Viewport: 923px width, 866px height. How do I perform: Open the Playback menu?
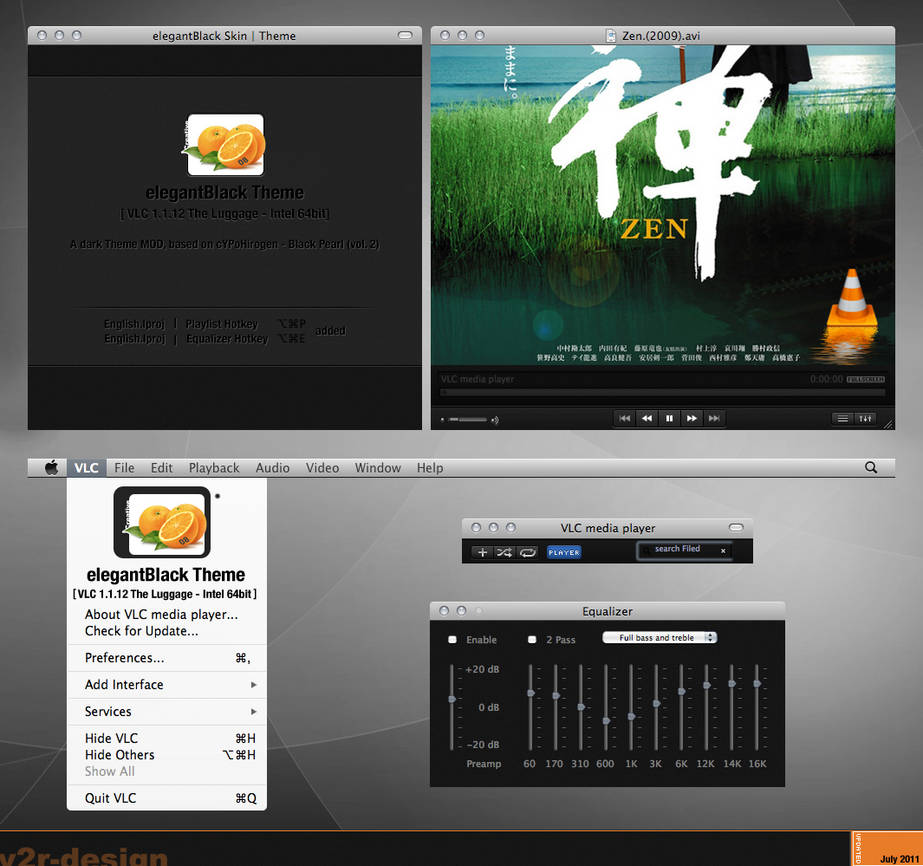pos(214,467)
